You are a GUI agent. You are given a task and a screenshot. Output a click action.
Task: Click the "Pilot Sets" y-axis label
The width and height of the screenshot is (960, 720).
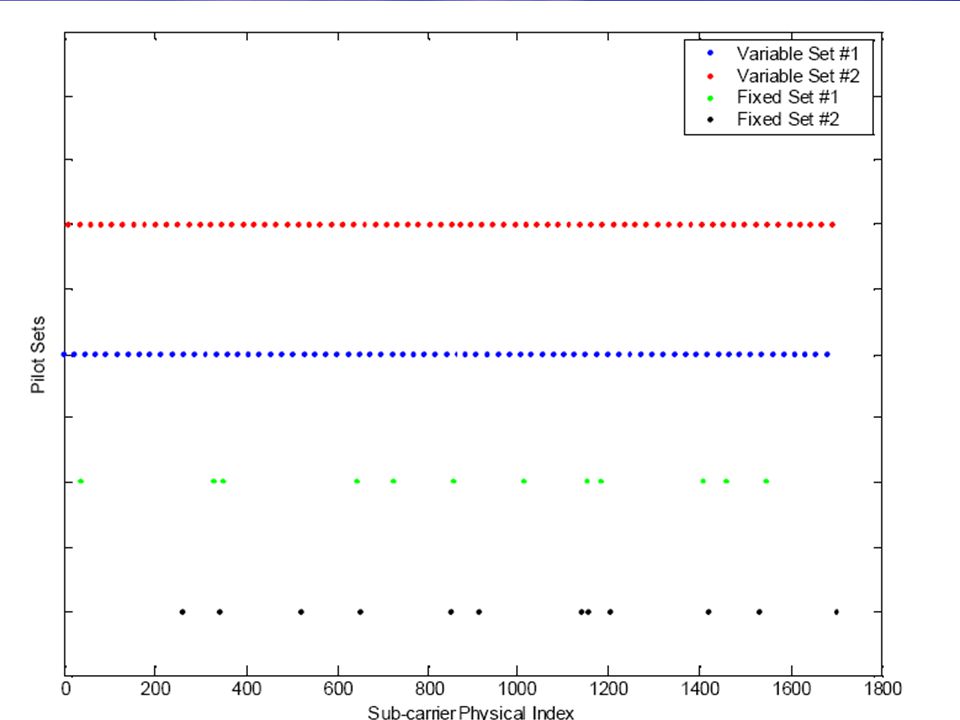pyautogui.click(x=38, y=354)
